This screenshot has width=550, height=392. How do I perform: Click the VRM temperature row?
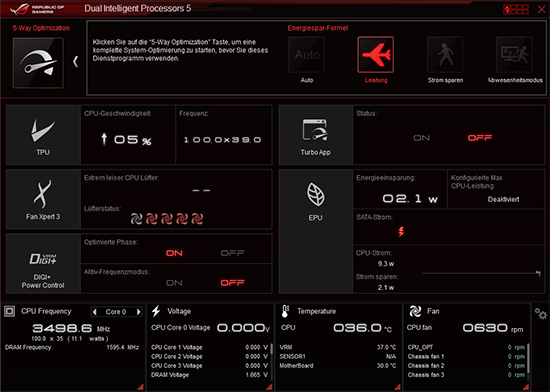pos(338,347)
